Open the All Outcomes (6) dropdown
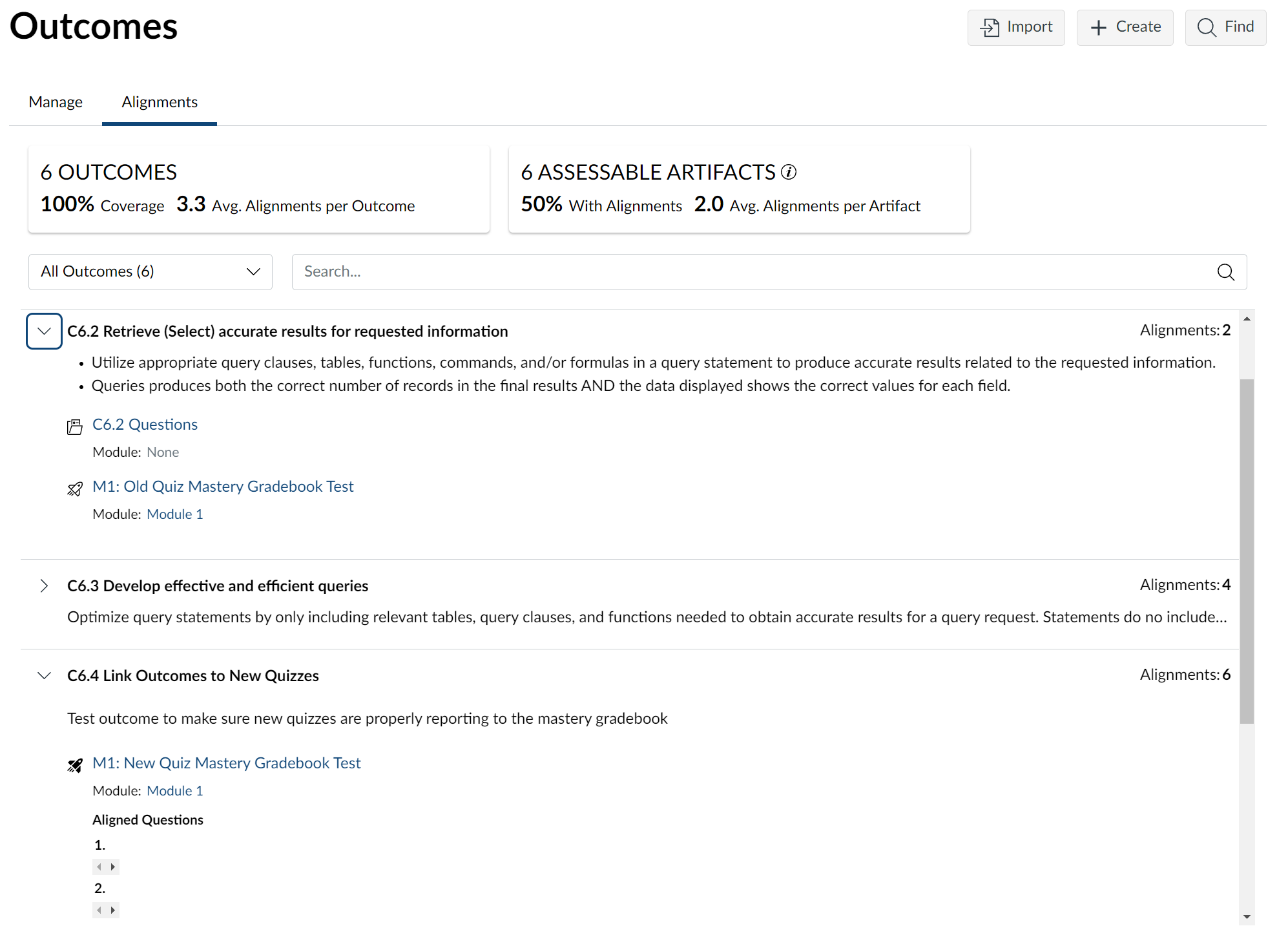This screenshot has width=1288, height=937. pos(150,272)
